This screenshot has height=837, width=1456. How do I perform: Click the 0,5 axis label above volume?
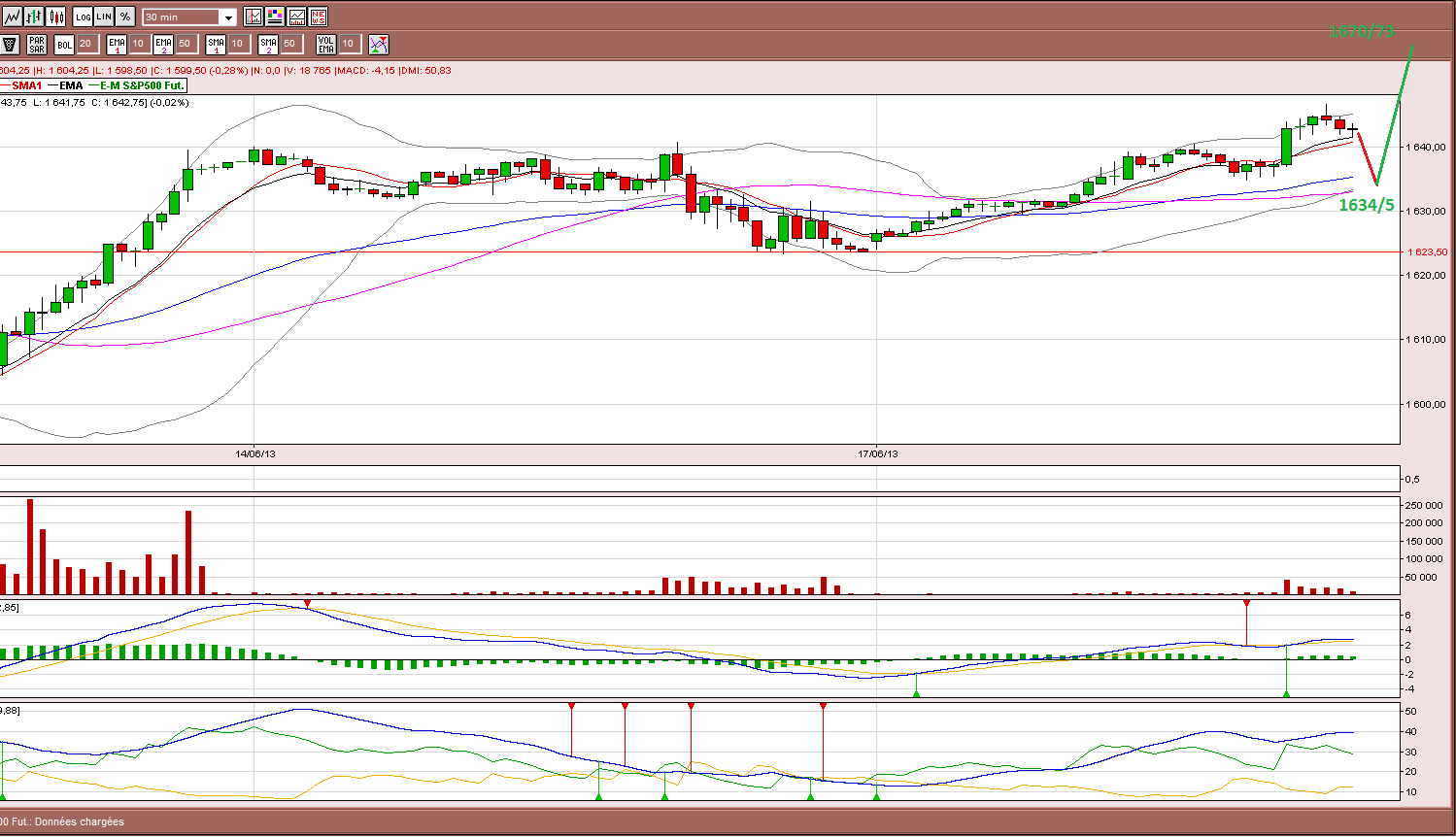tap(1412, 480)
